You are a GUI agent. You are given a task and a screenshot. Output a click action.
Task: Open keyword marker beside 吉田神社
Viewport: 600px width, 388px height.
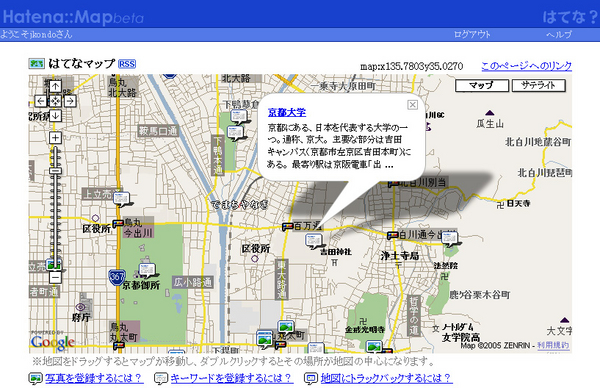[314, 241]
